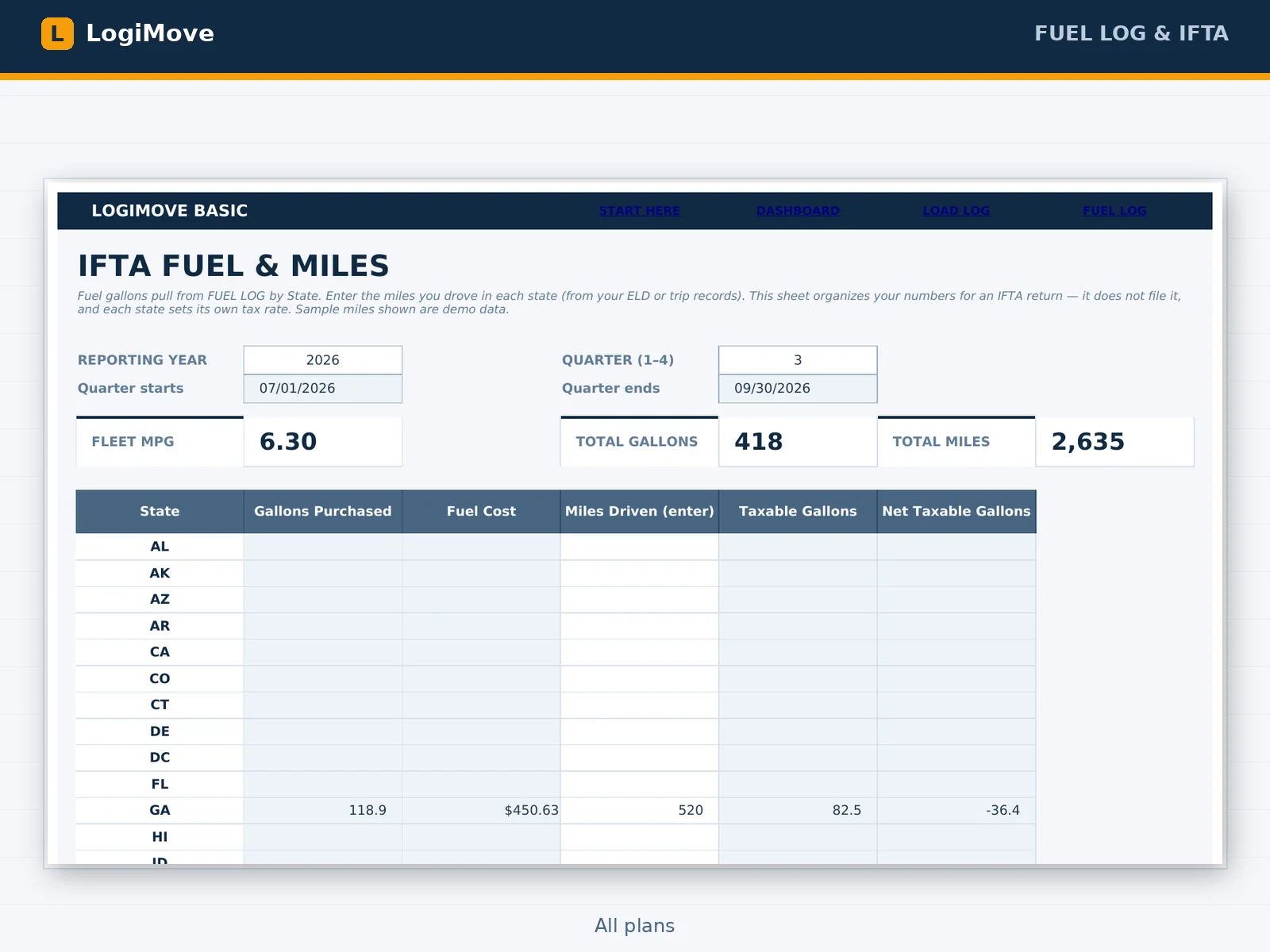Select the CT state row label
Image resolution: width=1270 pixels, height=952 pixels.
(x=160, y=705)
